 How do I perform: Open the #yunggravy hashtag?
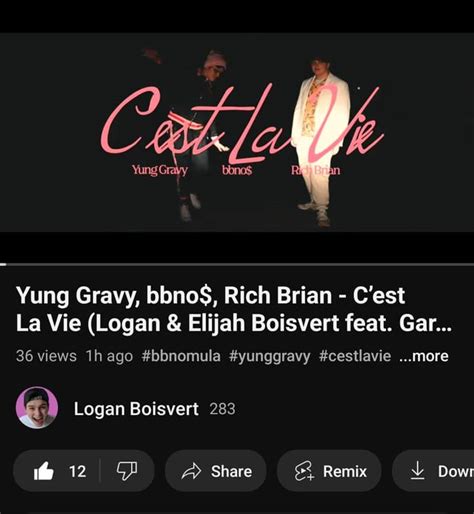pyautogui.click(x=269, y=356)
